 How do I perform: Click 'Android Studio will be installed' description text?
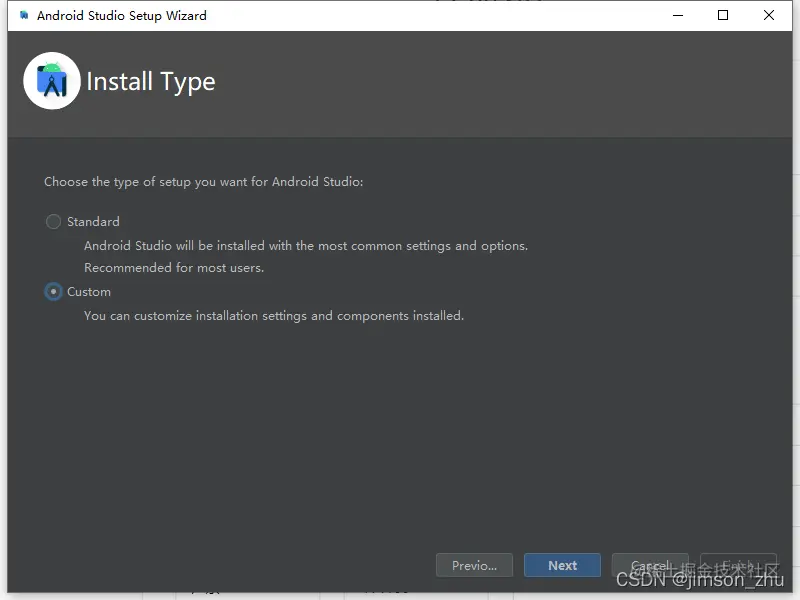(x=306, y=246)
